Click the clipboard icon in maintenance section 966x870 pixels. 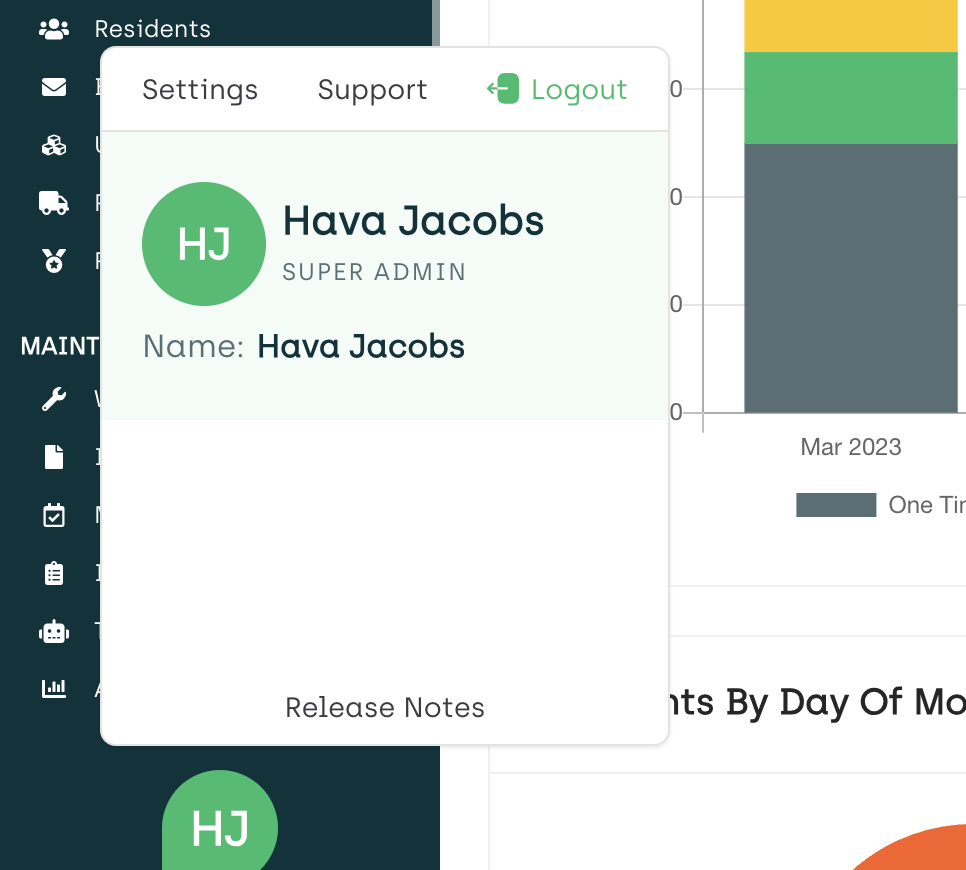tap(54, 573)
